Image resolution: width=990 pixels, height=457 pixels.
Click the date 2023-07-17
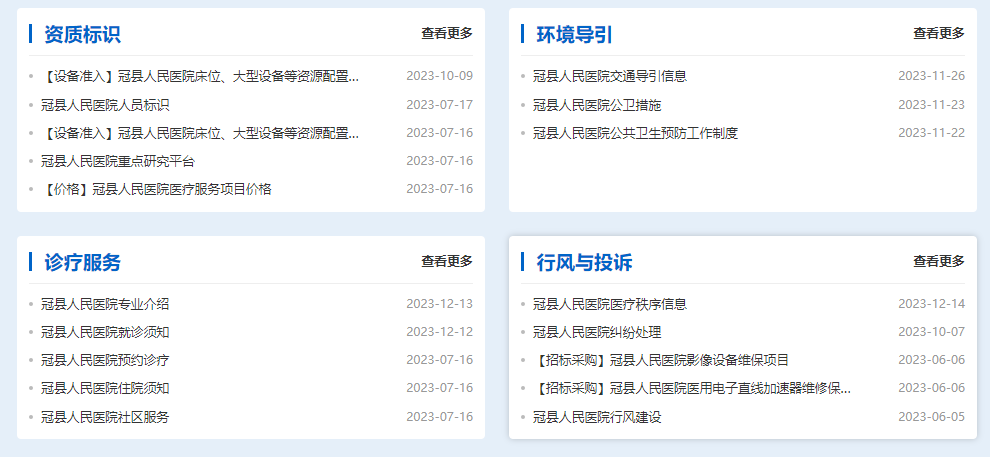[439, 105]
